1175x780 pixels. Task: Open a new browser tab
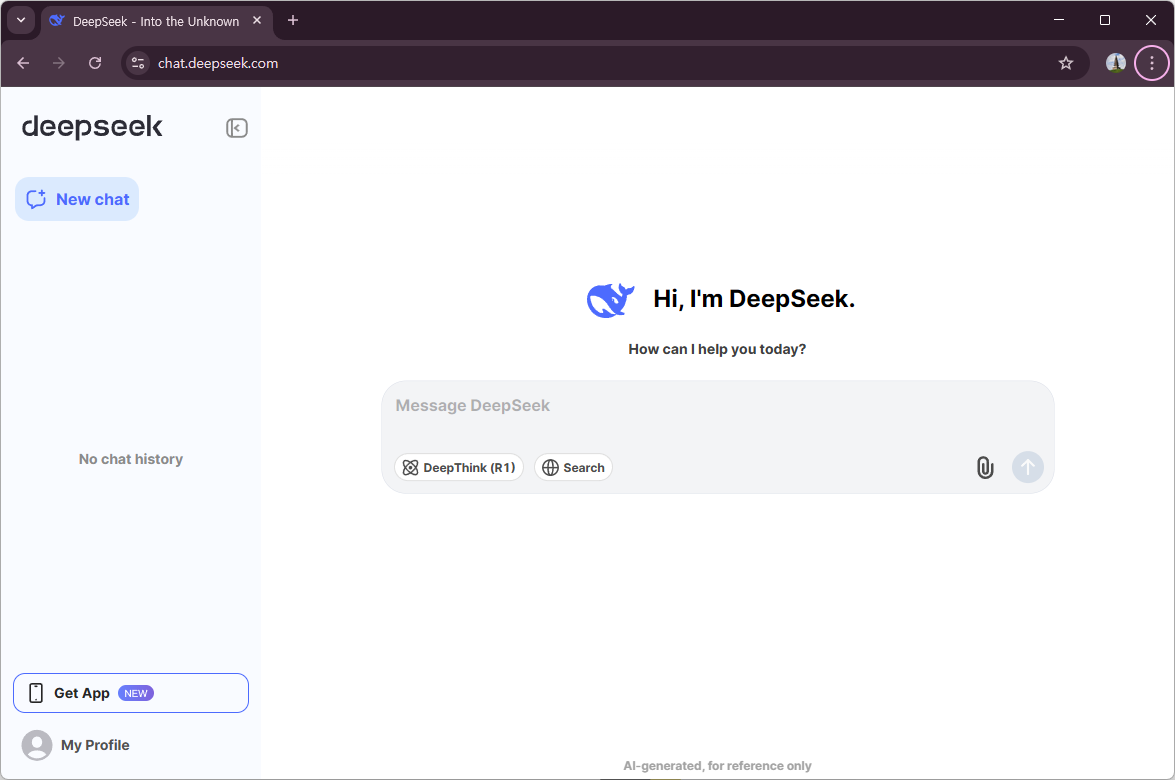[293, 21]
